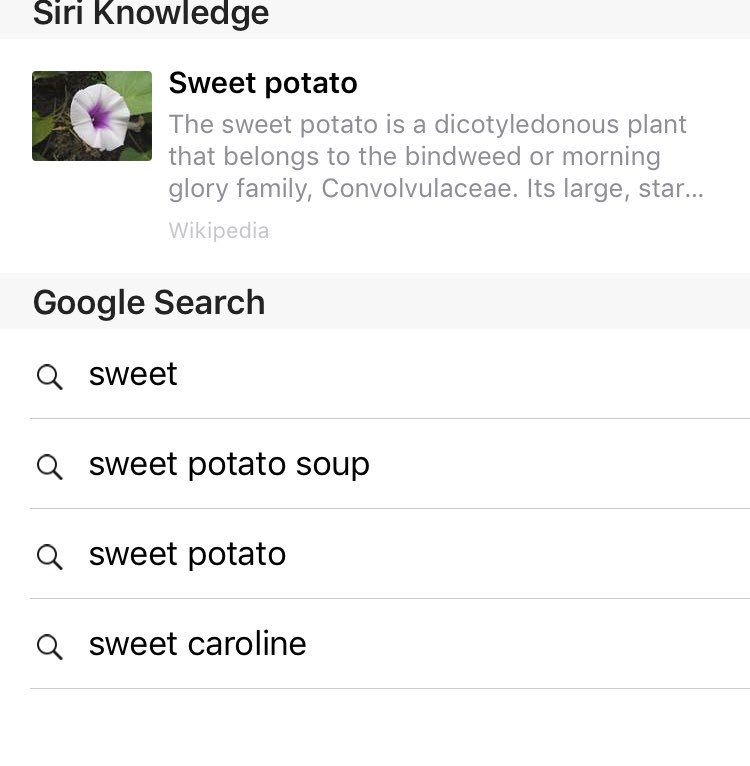
Task: Tap the Siri Knowledge section header
Action: 151,14
